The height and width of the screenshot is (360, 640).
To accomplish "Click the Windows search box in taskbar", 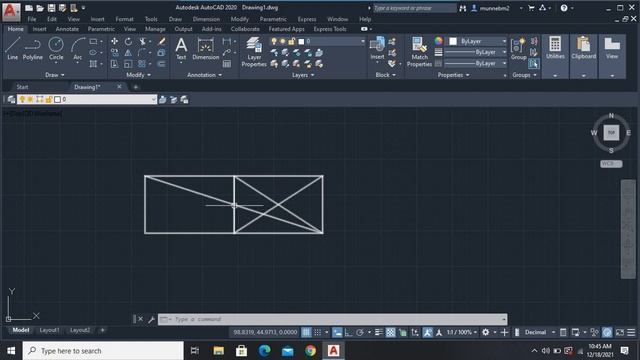I will point(103,351).
